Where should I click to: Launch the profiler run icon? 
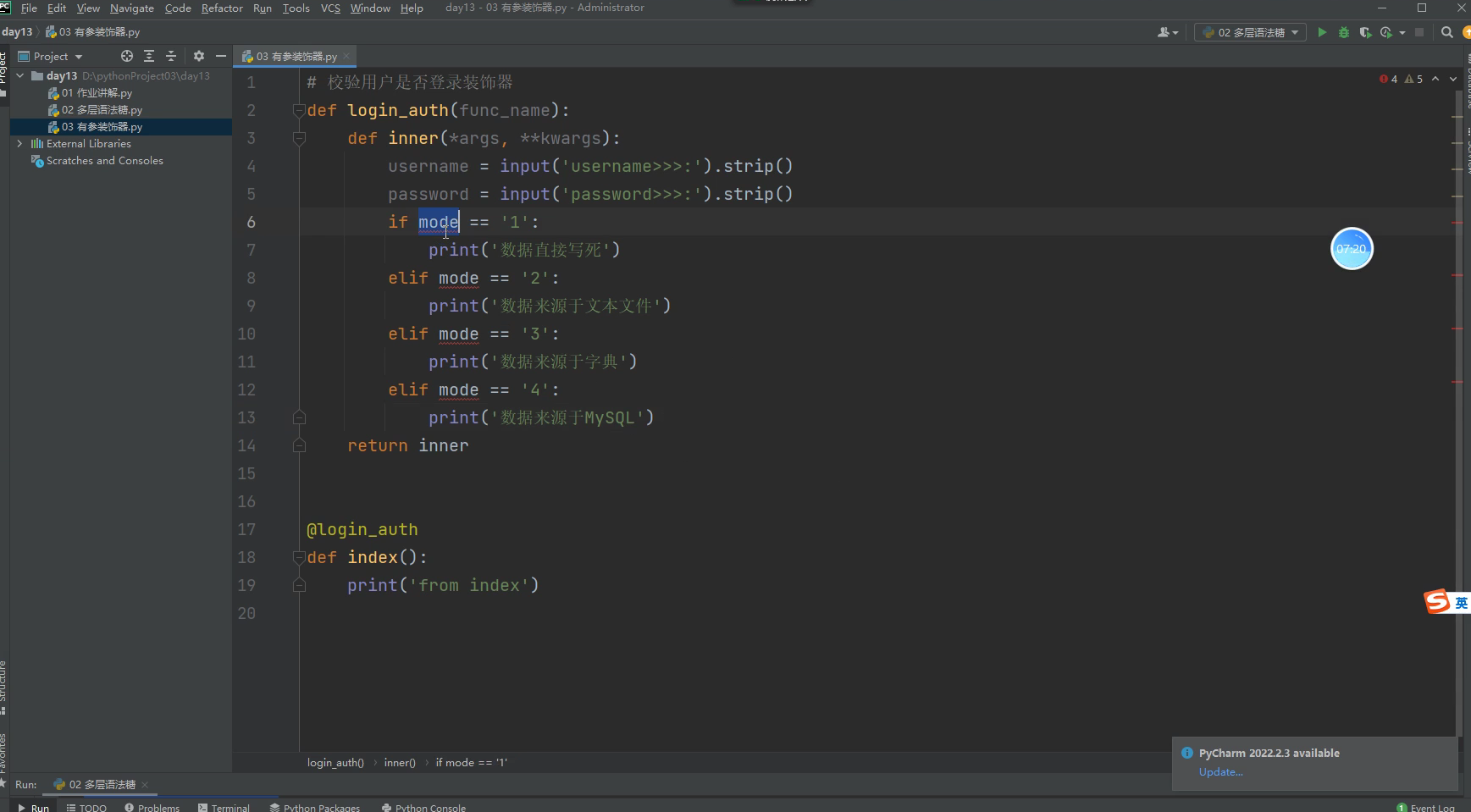pyautogui.click(x=1386, y=32)
